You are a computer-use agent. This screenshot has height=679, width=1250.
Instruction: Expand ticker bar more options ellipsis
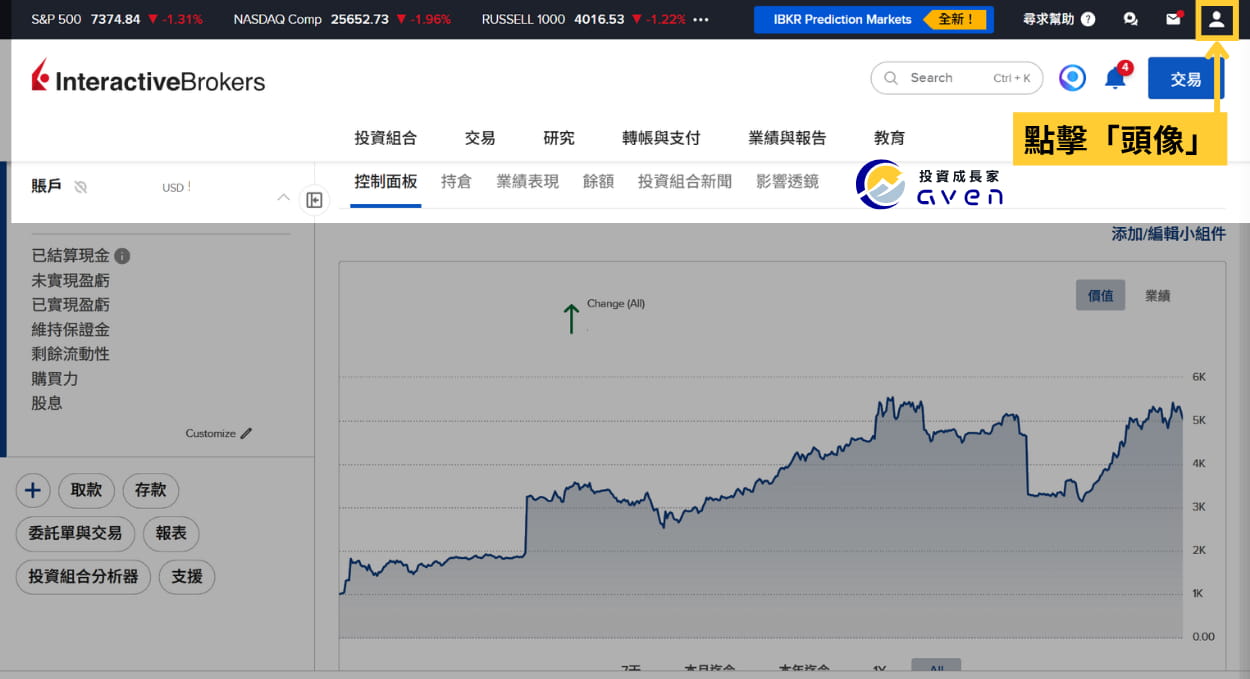(701, 19)
